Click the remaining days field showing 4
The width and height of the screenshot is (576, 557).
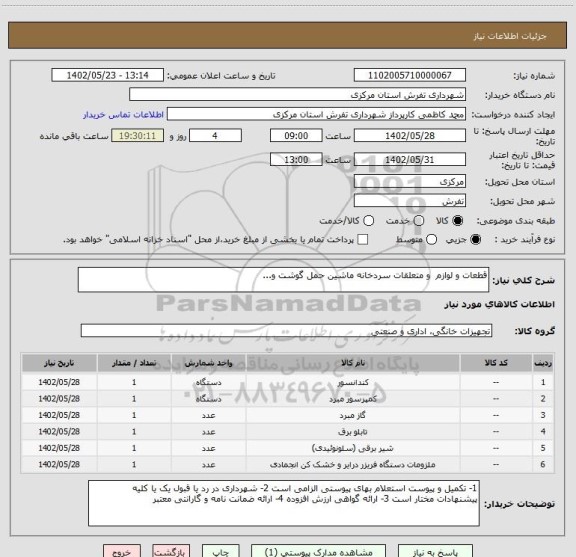coord(215,136)
